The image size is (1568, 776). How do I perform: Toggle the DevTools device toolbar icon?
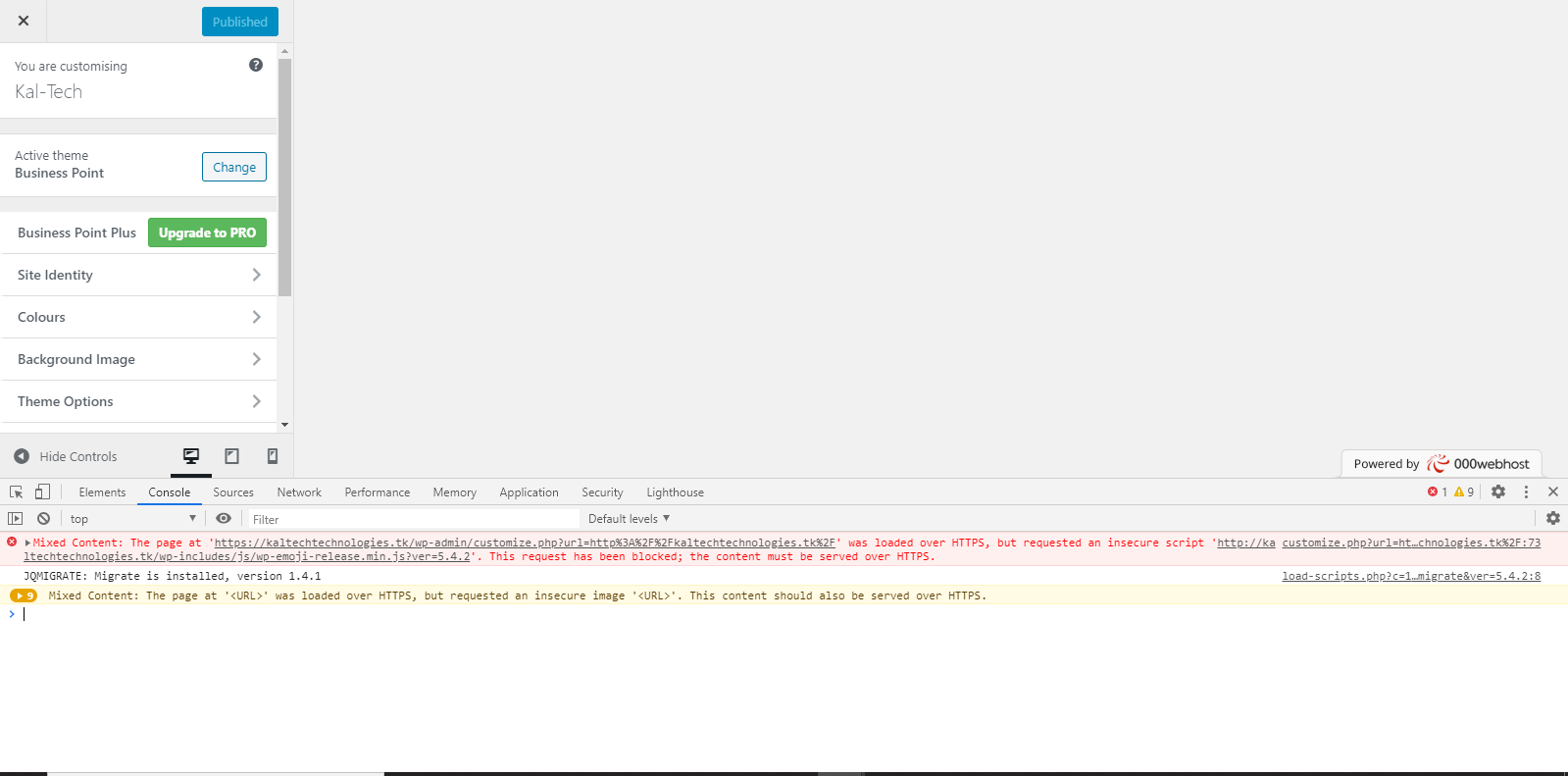pos(42,492)
